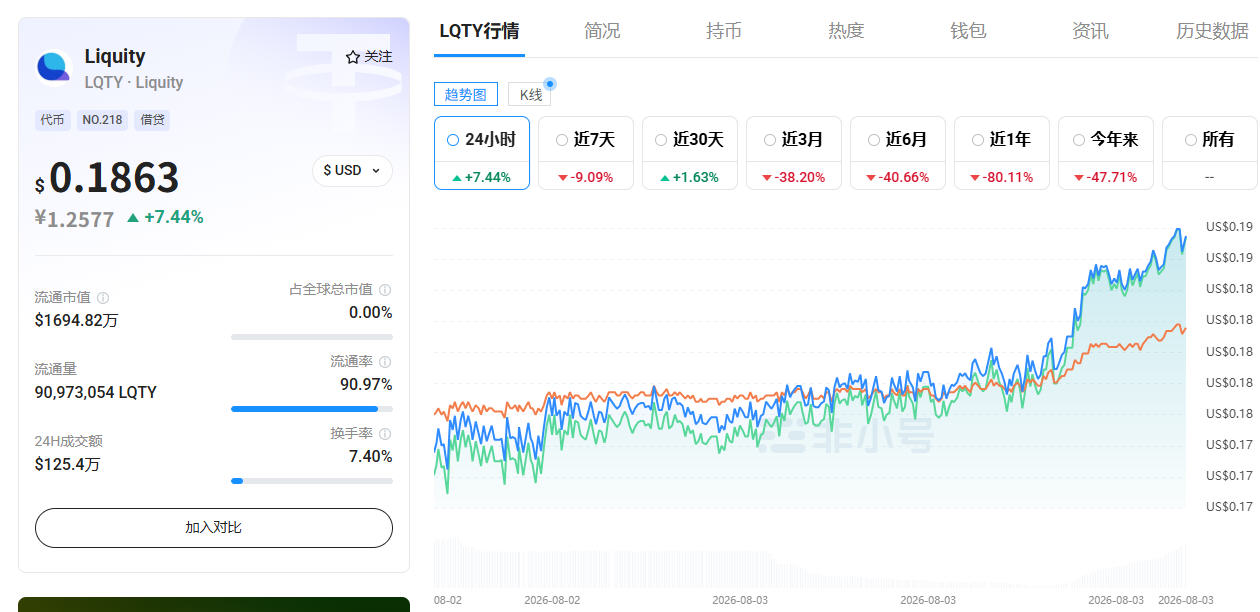Switch to the 钱包 tab
This screenshot has height=612, width=1260.
(x=968, y=31)
